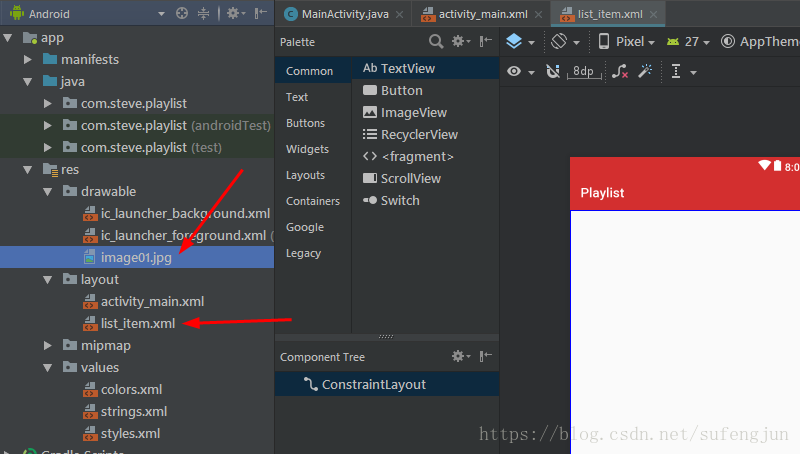Click the infer constraints magic wand
Viewport: 800px width, 454px height.
coord(645,71)
